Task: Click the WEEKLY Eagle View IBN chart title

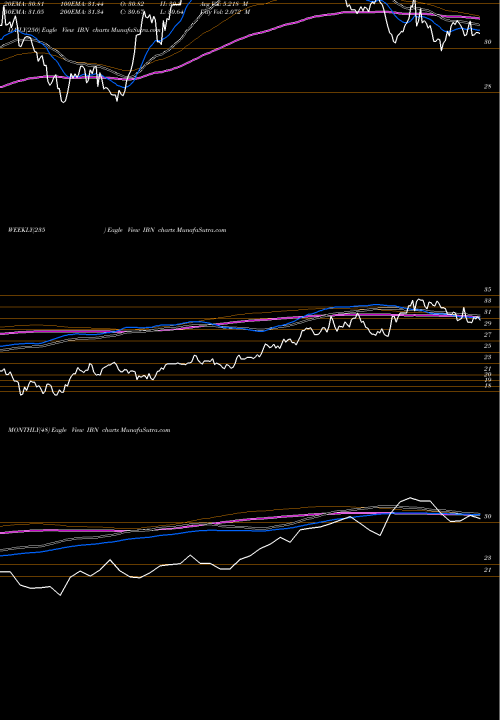Action: point(117,230)
